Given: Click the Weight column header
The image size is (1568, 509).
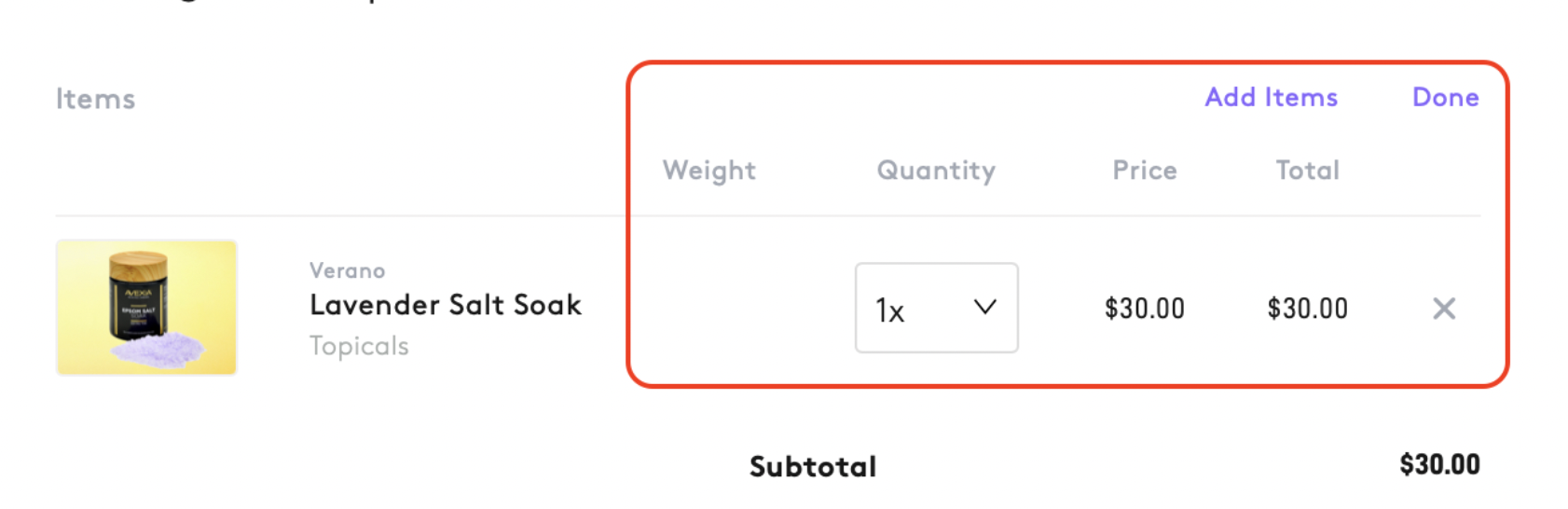Looking at the screenshot, I should pyautogui.click(x=708, y=171).
